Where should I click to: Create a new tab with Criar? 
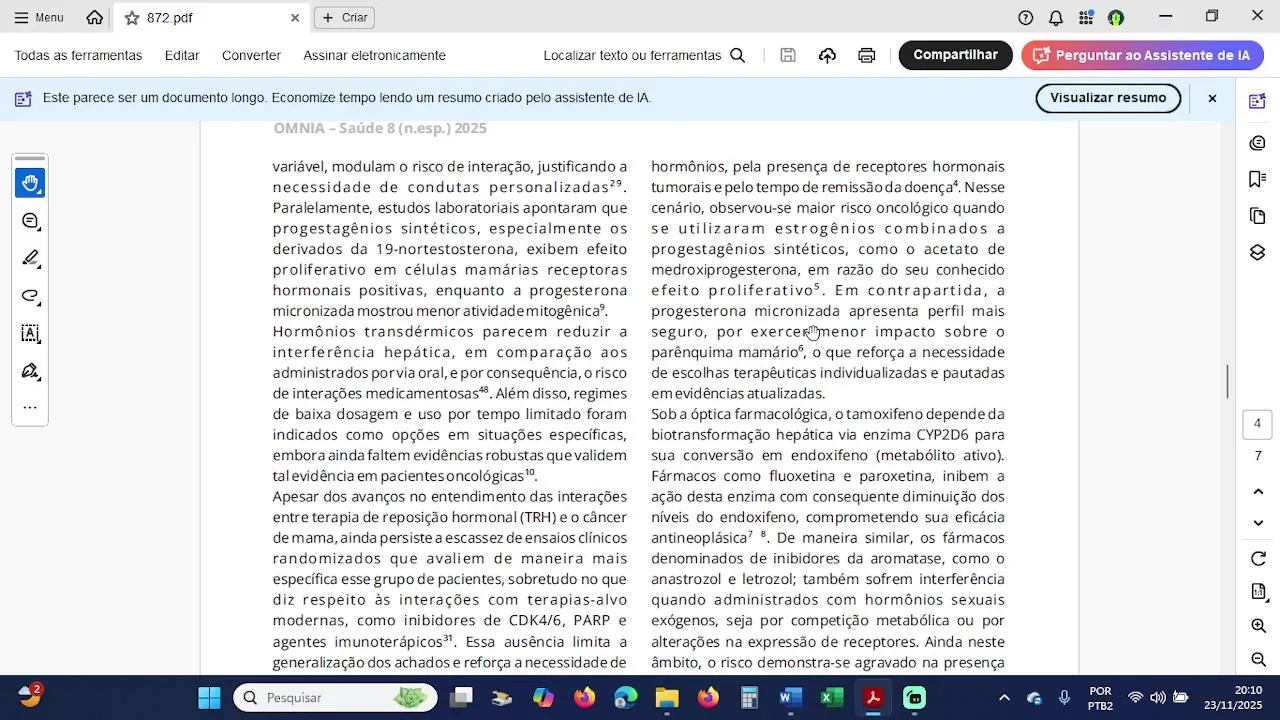point(345,18)
